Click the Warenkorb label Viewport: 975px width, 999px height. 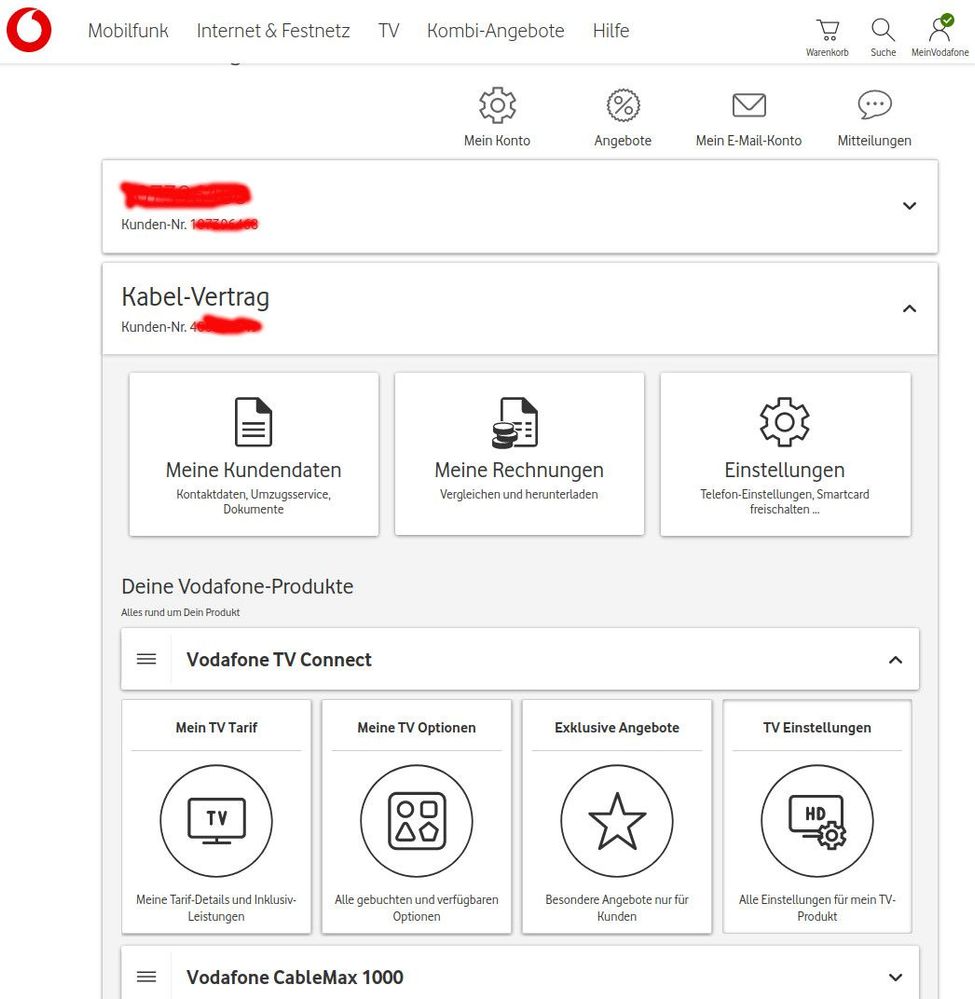[x=827, y=52]
